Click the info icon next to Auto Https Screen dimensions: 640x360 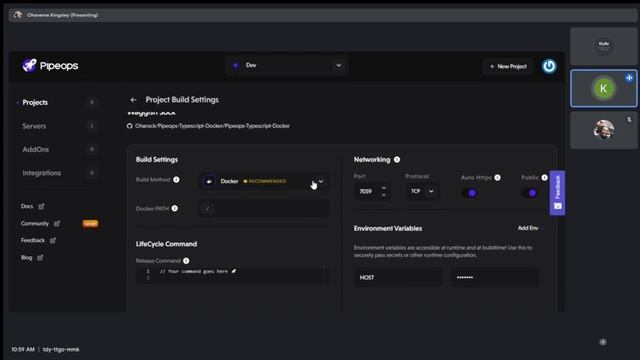tap(497, 177)
